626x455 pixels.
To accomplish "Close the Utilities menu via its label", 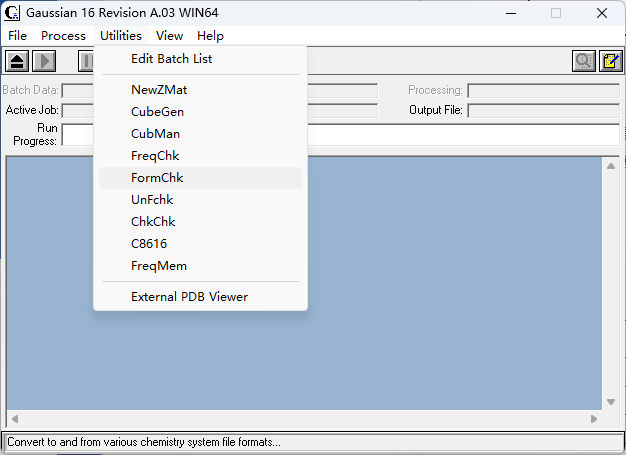I will 121,36.
